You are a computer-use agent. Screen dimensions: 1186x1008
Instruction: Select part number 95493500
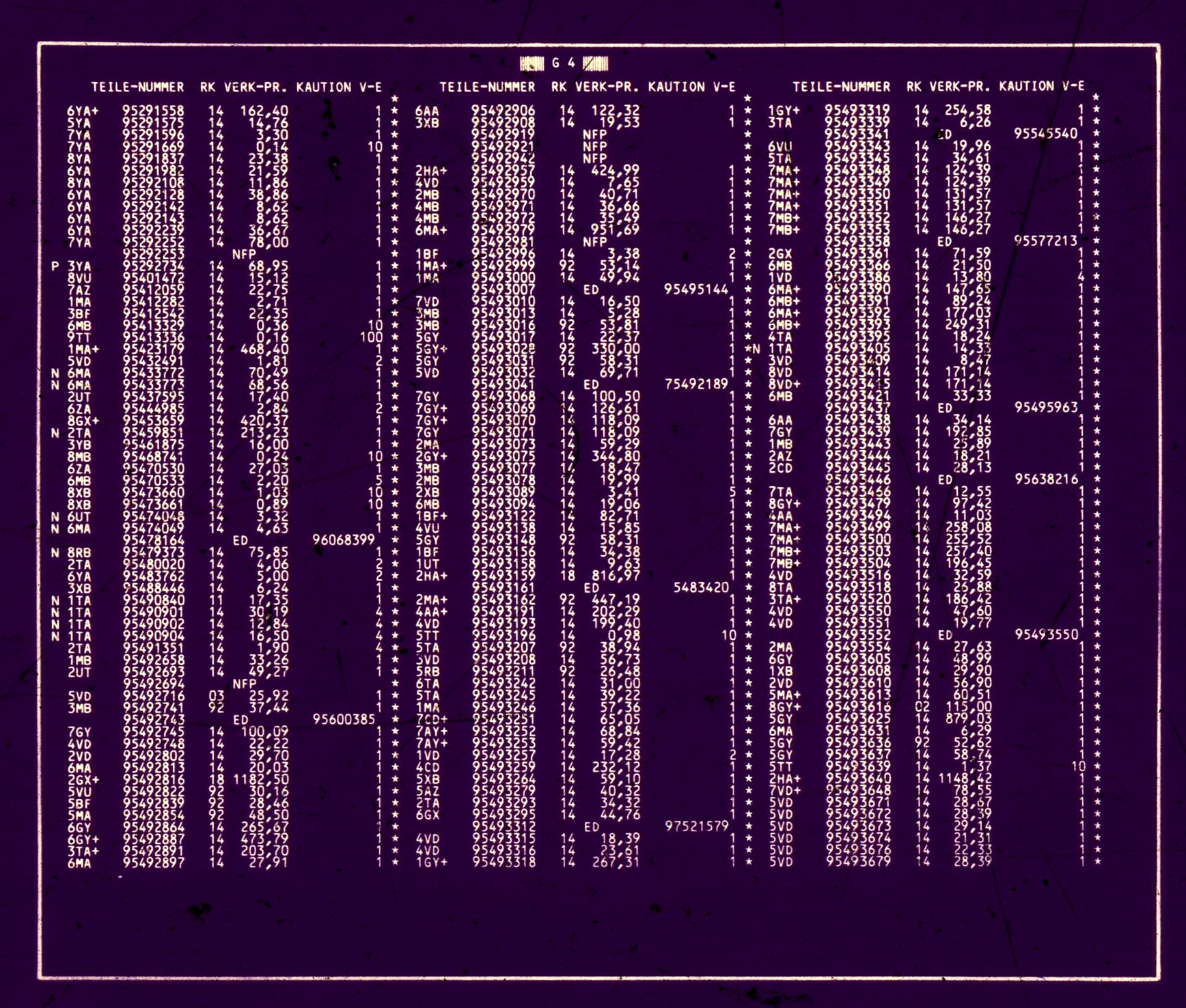(x=857, y=540)
